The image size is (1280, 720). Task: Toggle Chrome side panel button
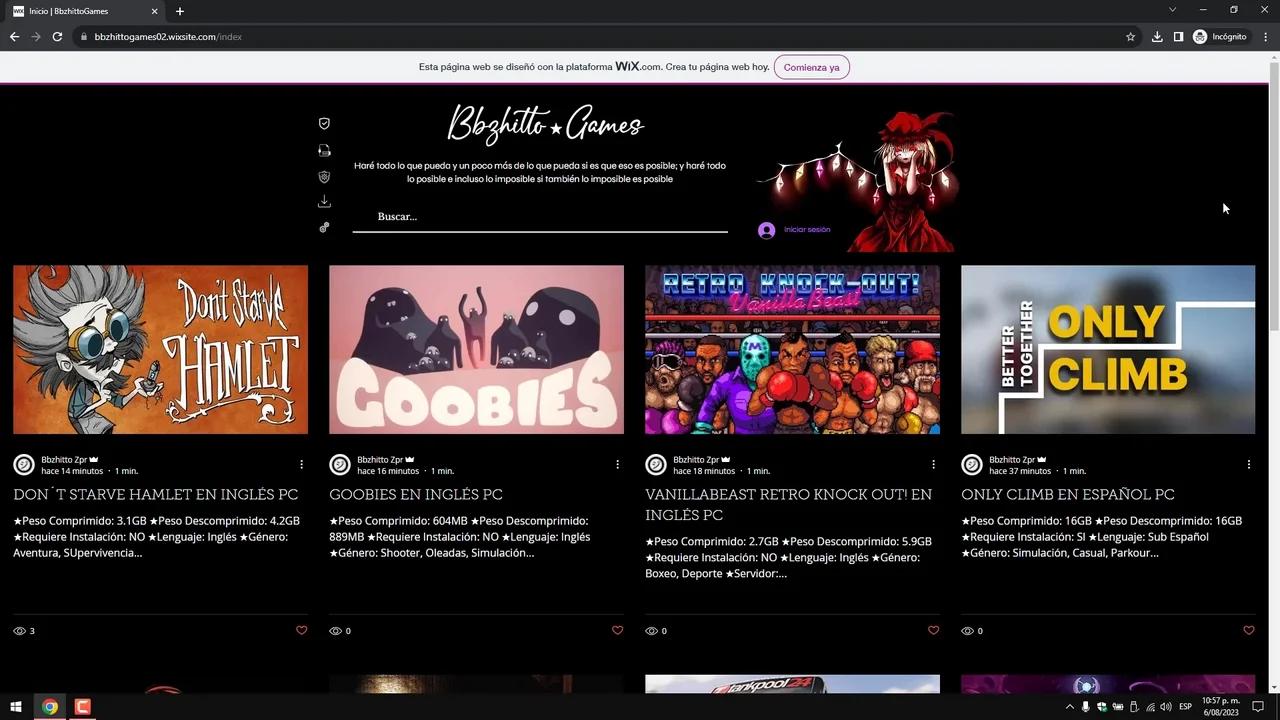tap(1178, 37)
